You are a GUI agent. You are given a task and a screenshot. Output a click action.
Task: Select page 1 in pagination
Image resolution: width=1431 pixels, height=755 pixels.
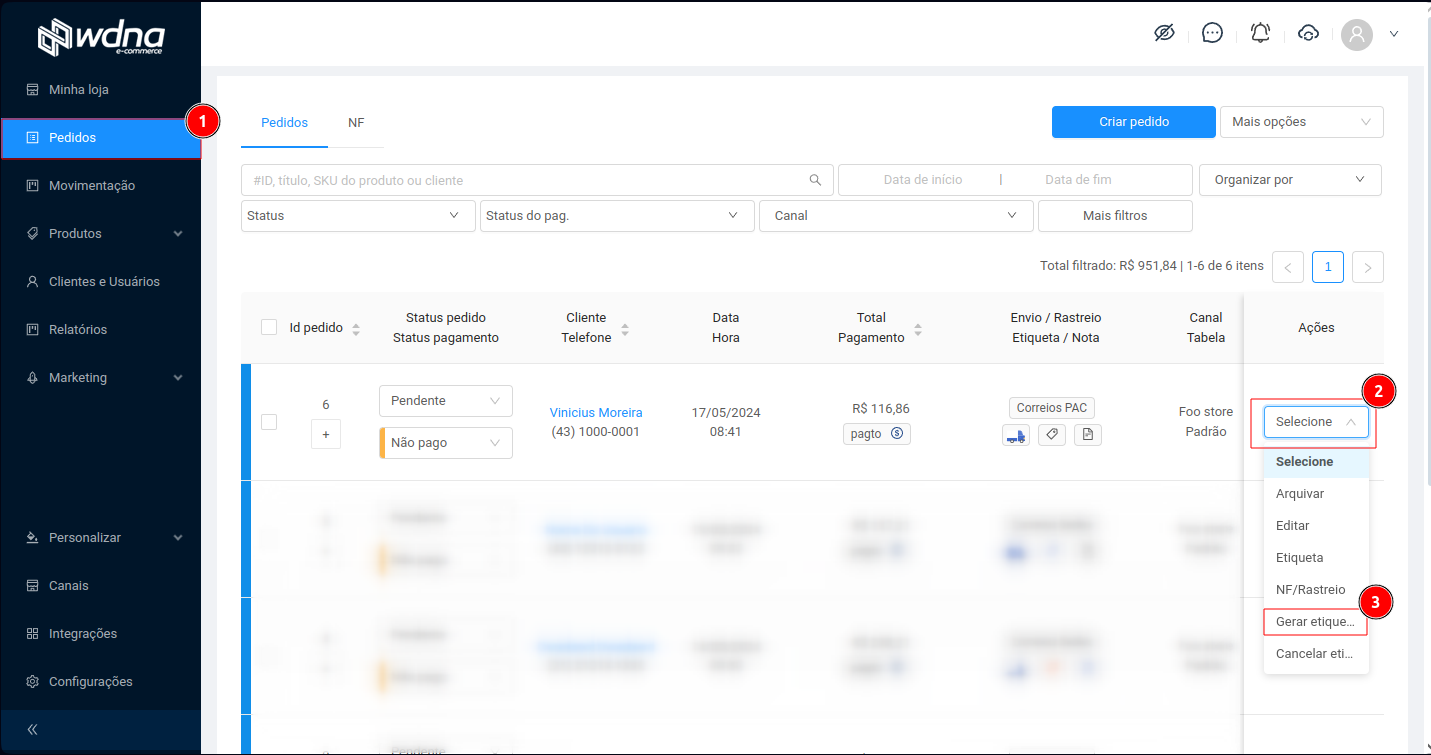[1328, 267]
